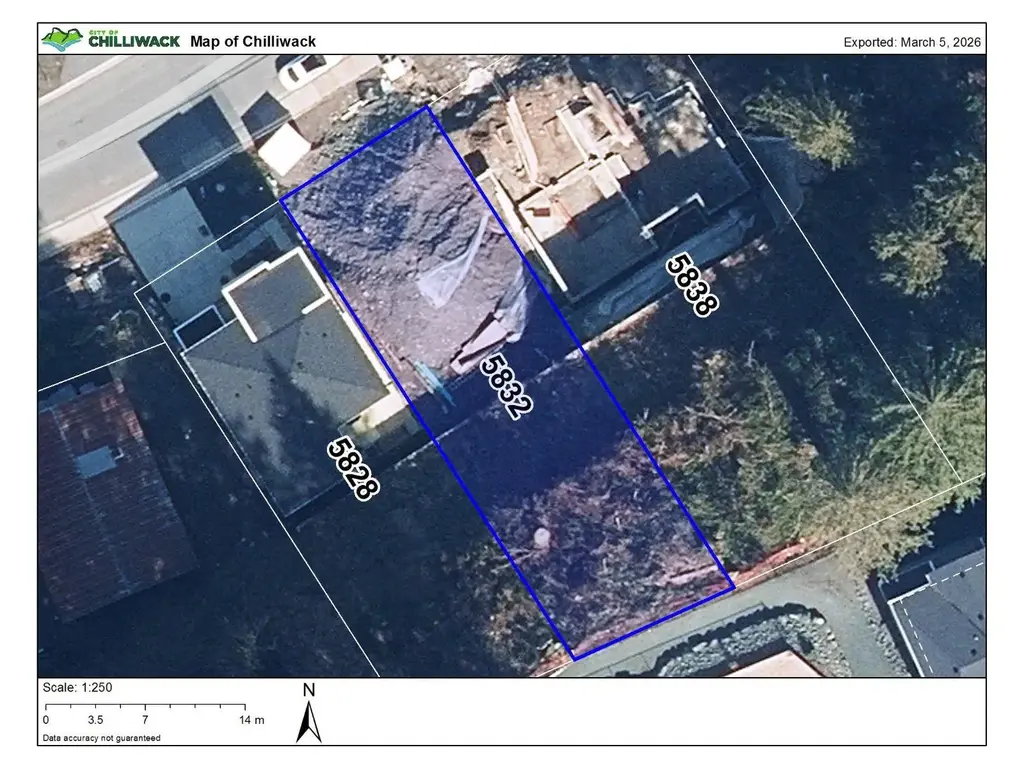The image size is (1024, 768).
Task: Click the round white object on lot 5832
Action: [542, 538]
